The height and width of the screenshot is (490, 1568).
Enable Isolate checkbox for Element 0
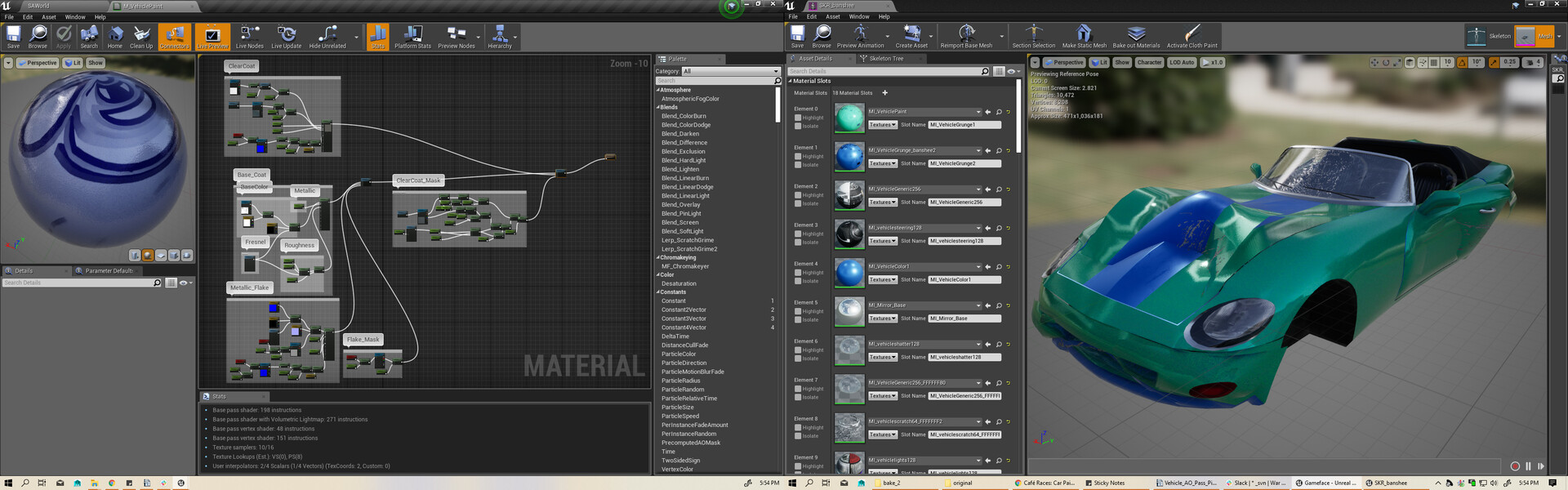click(798, 126)
